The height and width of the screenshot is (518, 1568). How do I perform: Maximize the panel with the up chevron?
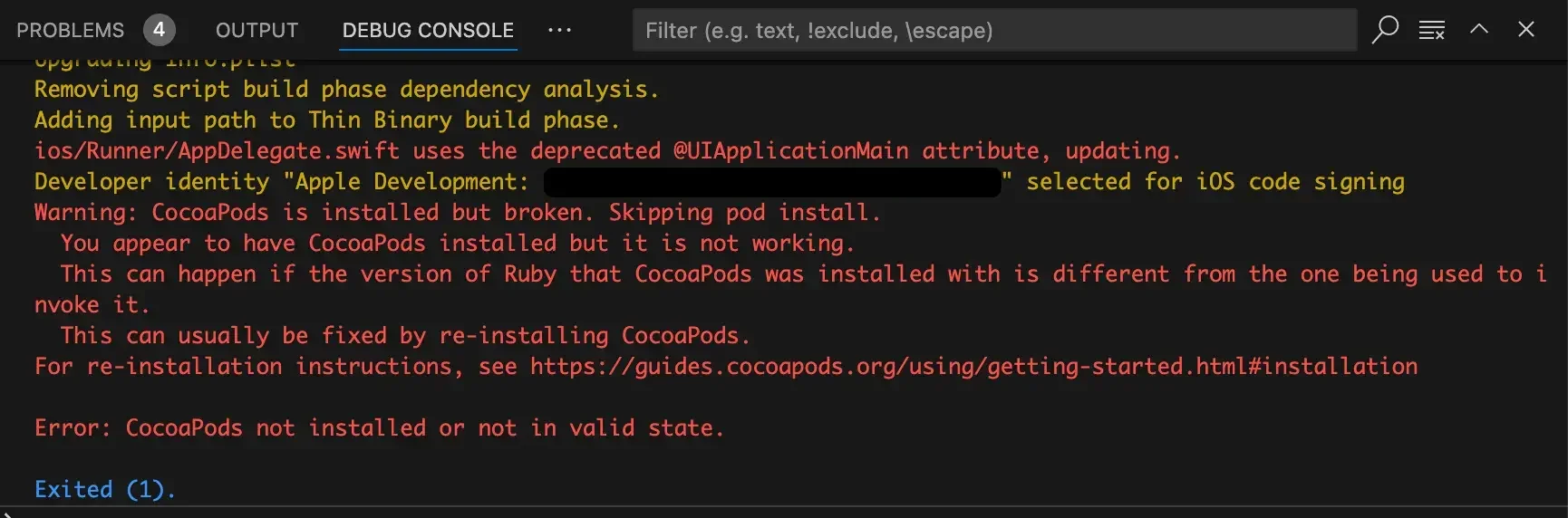tap(1479, 29)
